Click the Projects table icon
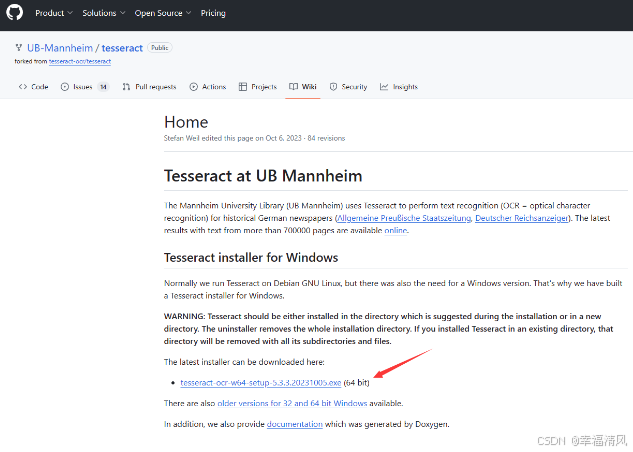Viewport: 633px width, 452px height. pos(243,86)
